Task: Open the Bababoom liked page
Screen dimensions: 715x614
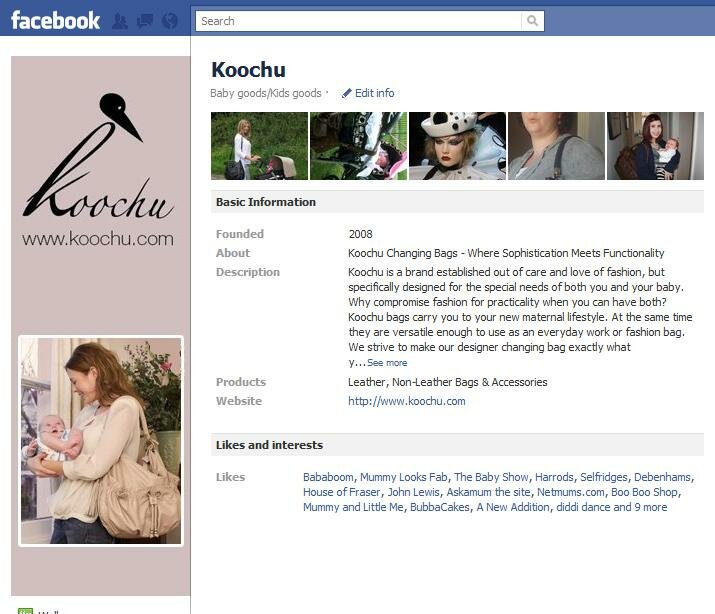Action: point(328,477)
